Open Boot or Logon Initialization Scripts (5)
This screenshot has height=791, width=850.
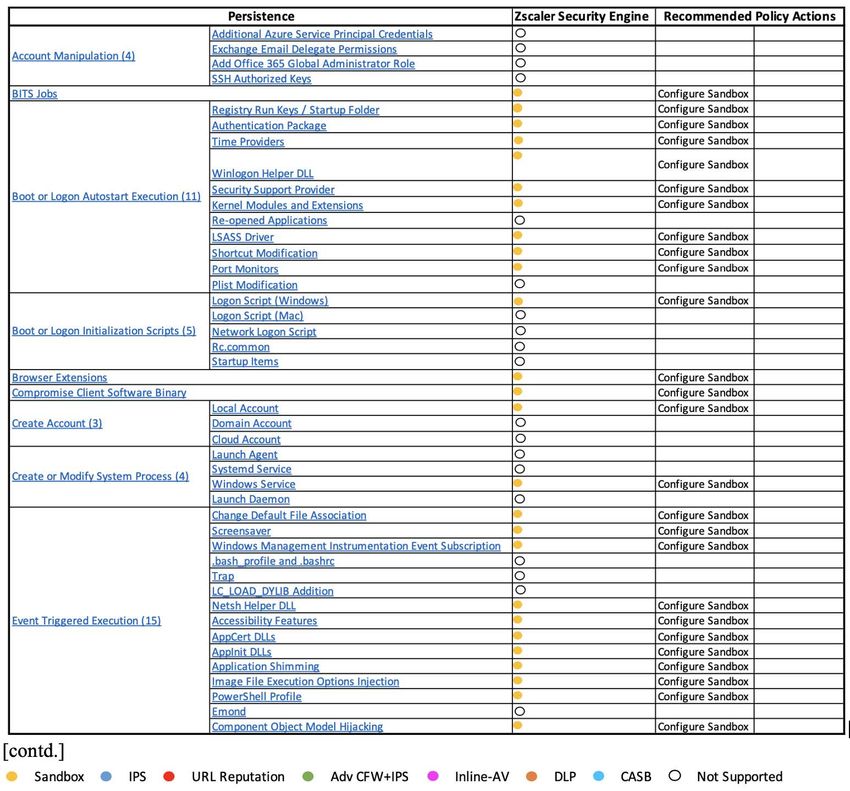(104, 331)
